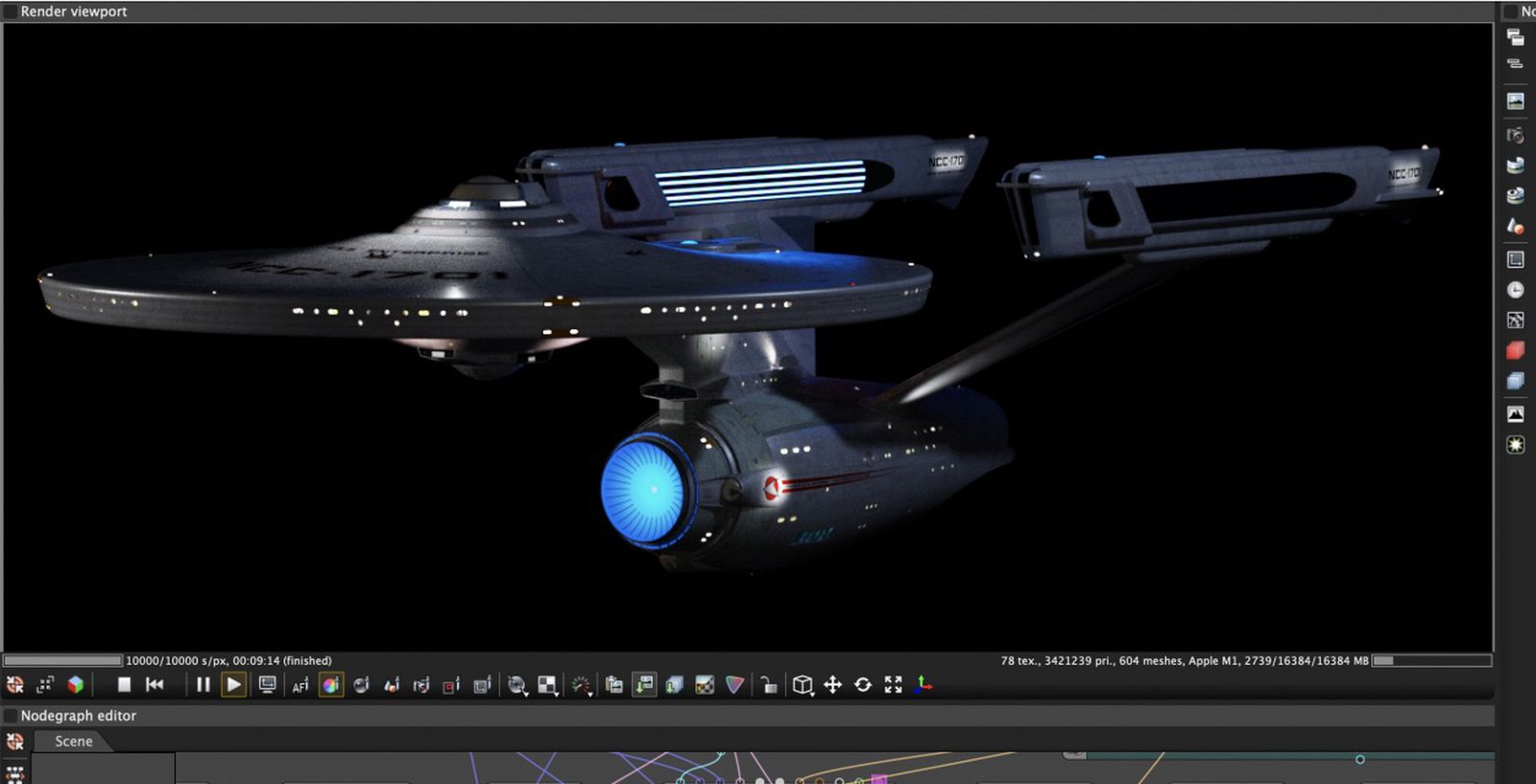Viewport: 1536px width, 784px height.
Task: Select the material picker sphere icon
Action: tap(361, 685)
